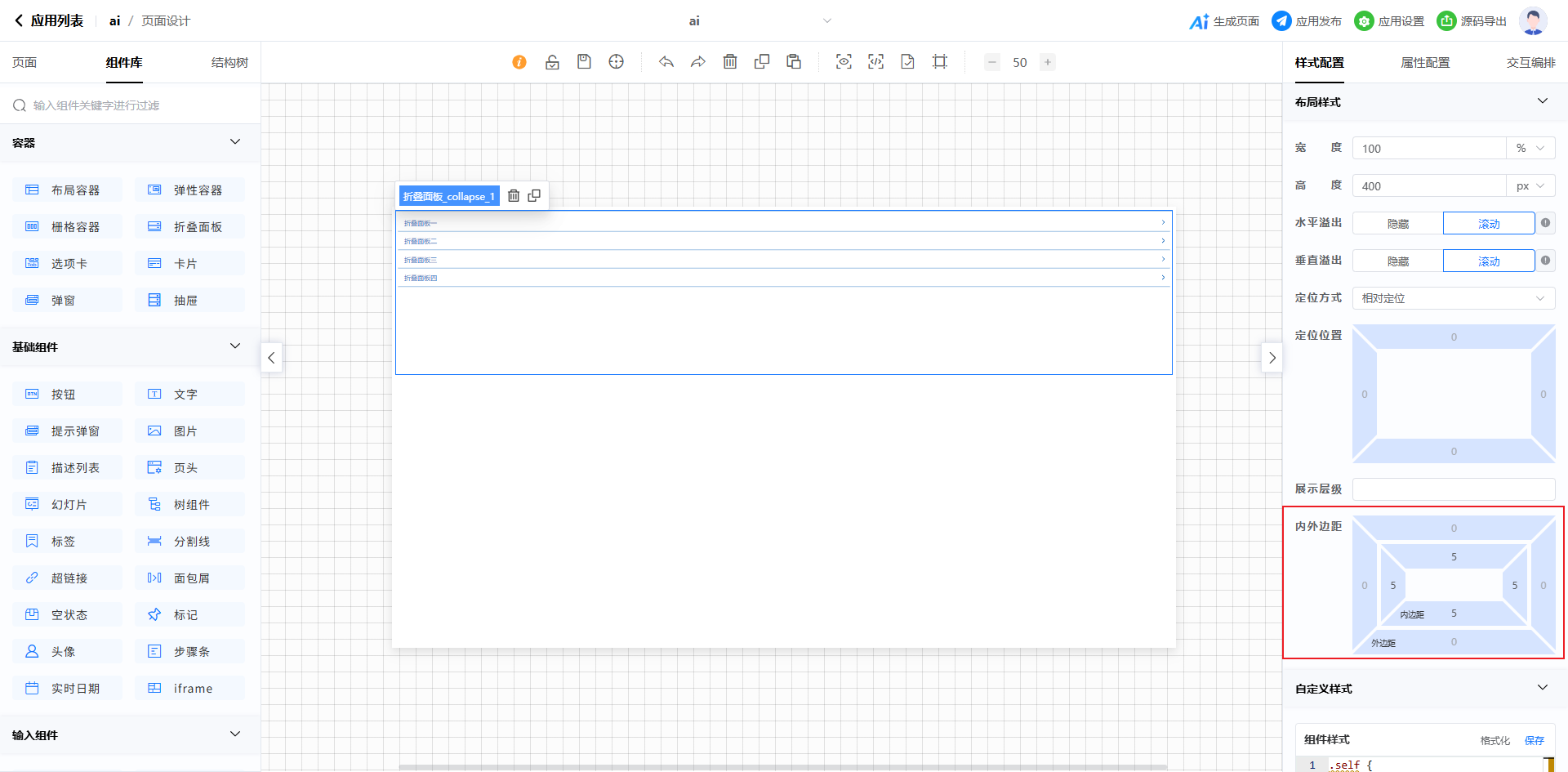This screenshot has height=772, width=1568.
Task: Click the redo arrow in toolbar
Action: (x=698, y=62)
